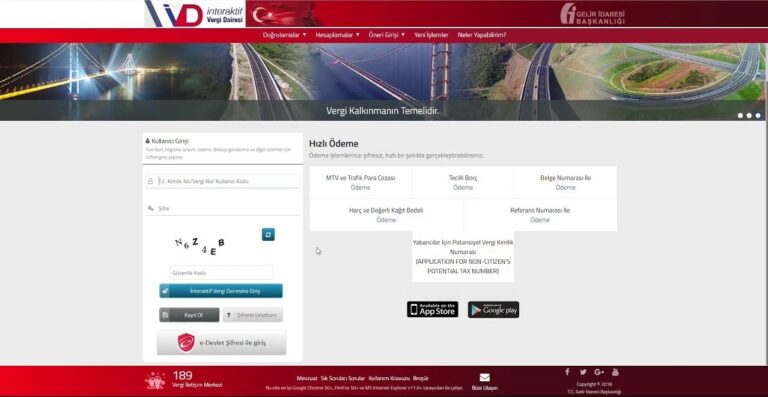Open MTV ve Trafik Para Cezası payment
Screen dimensions: 768x397
click(x=360, y=183)
